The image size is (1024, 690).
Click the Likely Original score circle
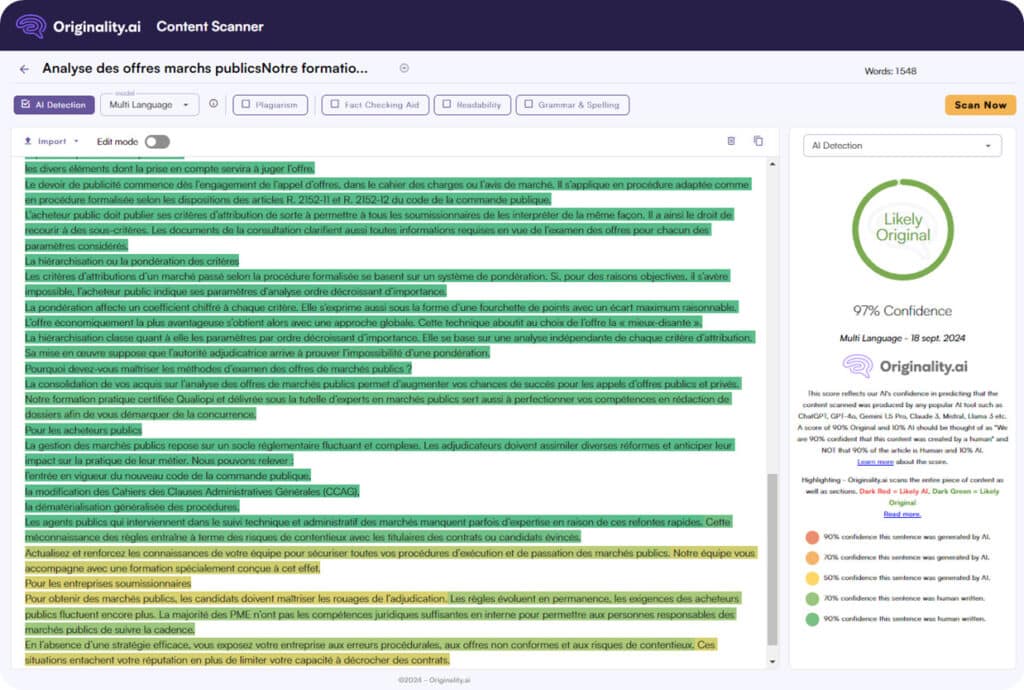click(903, 229)
